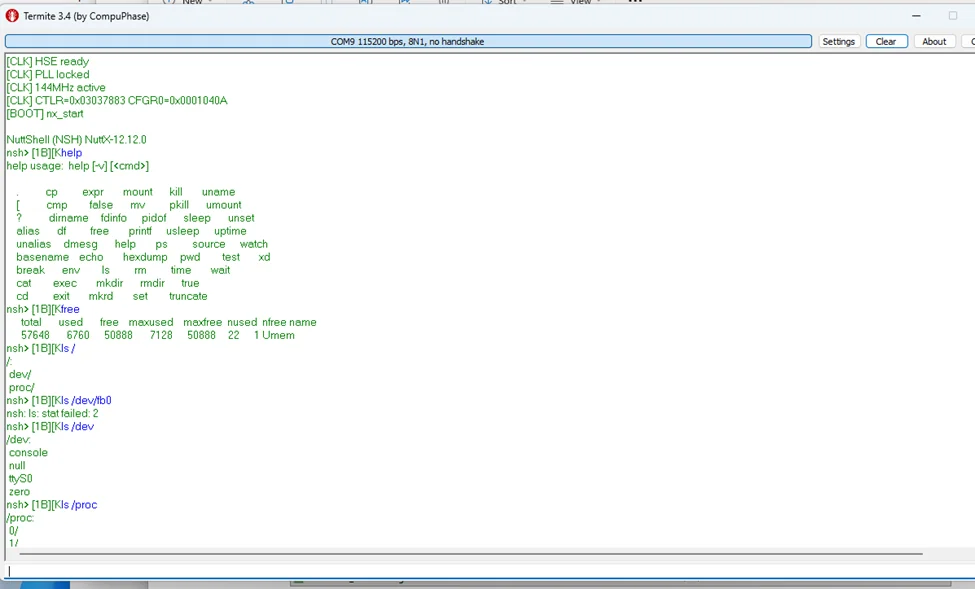Click the 'nsh: ls: stat failed: 2' error line
975x589 pixels.
click(x=52, y=414)
